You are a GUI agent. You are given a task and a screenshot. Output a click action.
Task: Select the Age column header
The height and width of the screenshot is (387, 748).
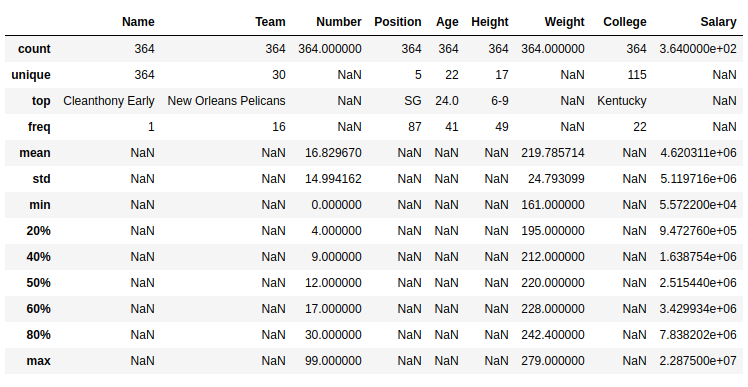click(x=447, y=22)
